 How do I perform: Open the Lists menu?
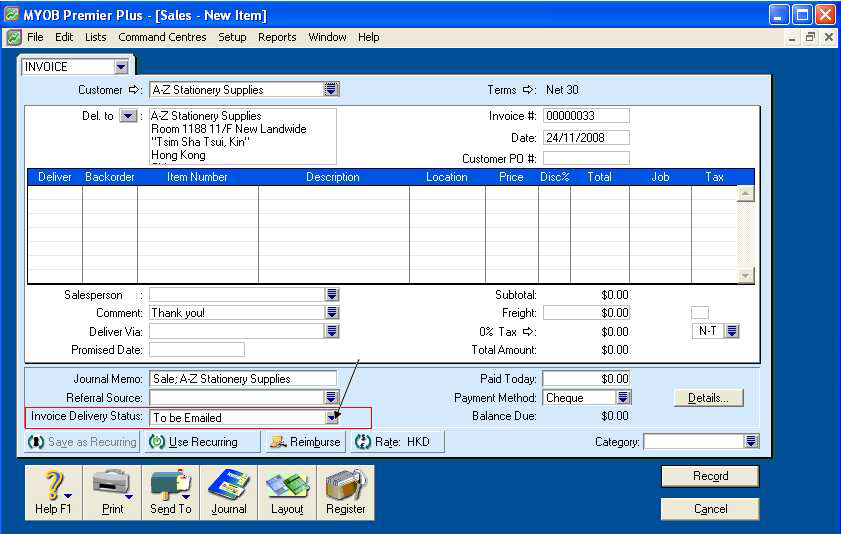tap(95, 37)
